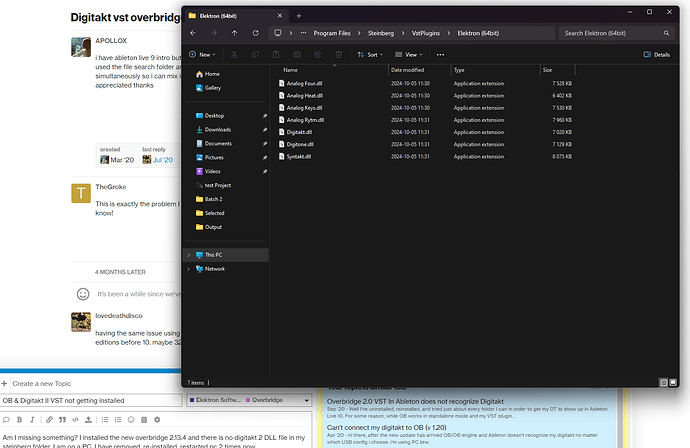Open the gear options icon in forum editor
Viewport: 690px width, 448px height.
tap(157, 420)
